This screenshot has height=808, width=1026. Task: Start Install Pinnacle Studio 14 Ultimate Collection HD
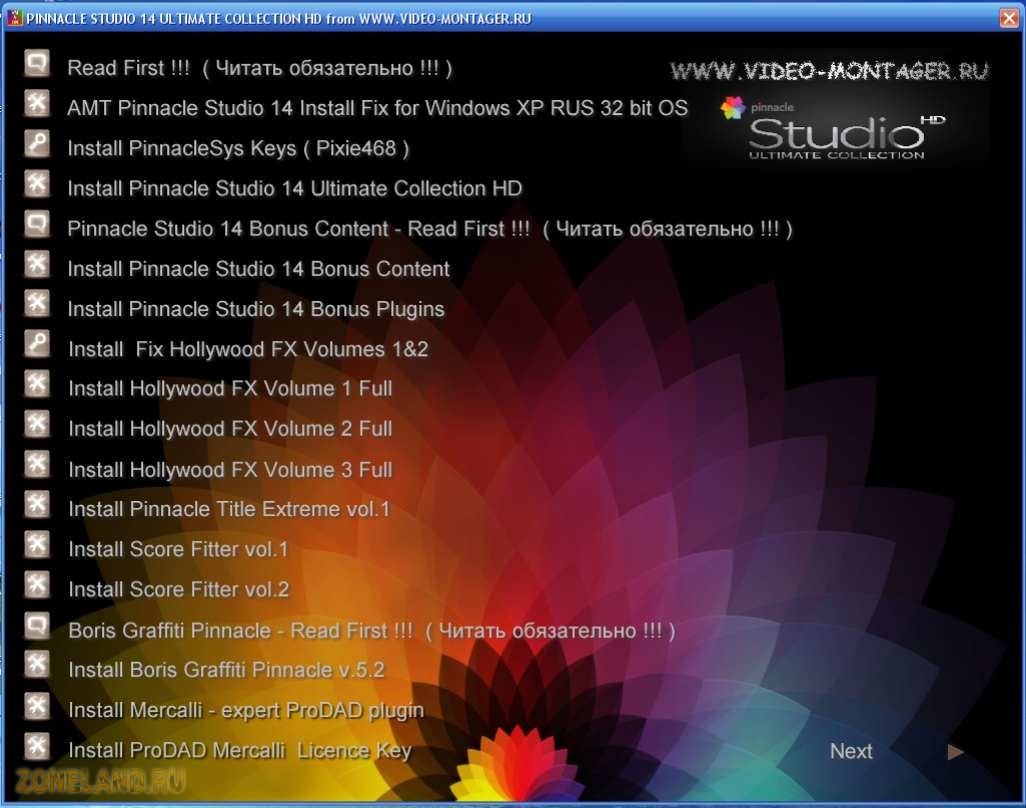(294, 188)
